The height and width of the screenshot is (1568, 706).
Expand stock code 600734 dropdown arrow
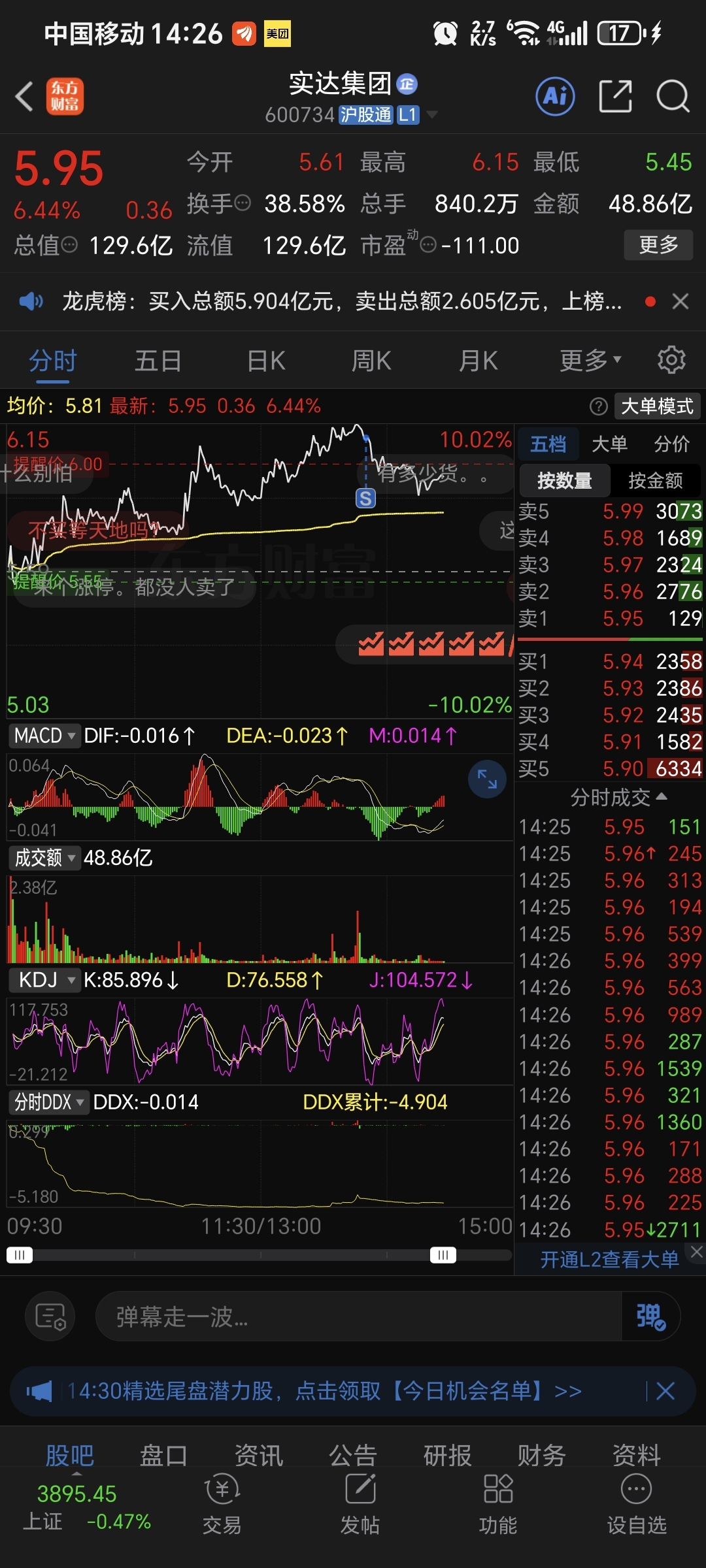[x=431, y=116]
